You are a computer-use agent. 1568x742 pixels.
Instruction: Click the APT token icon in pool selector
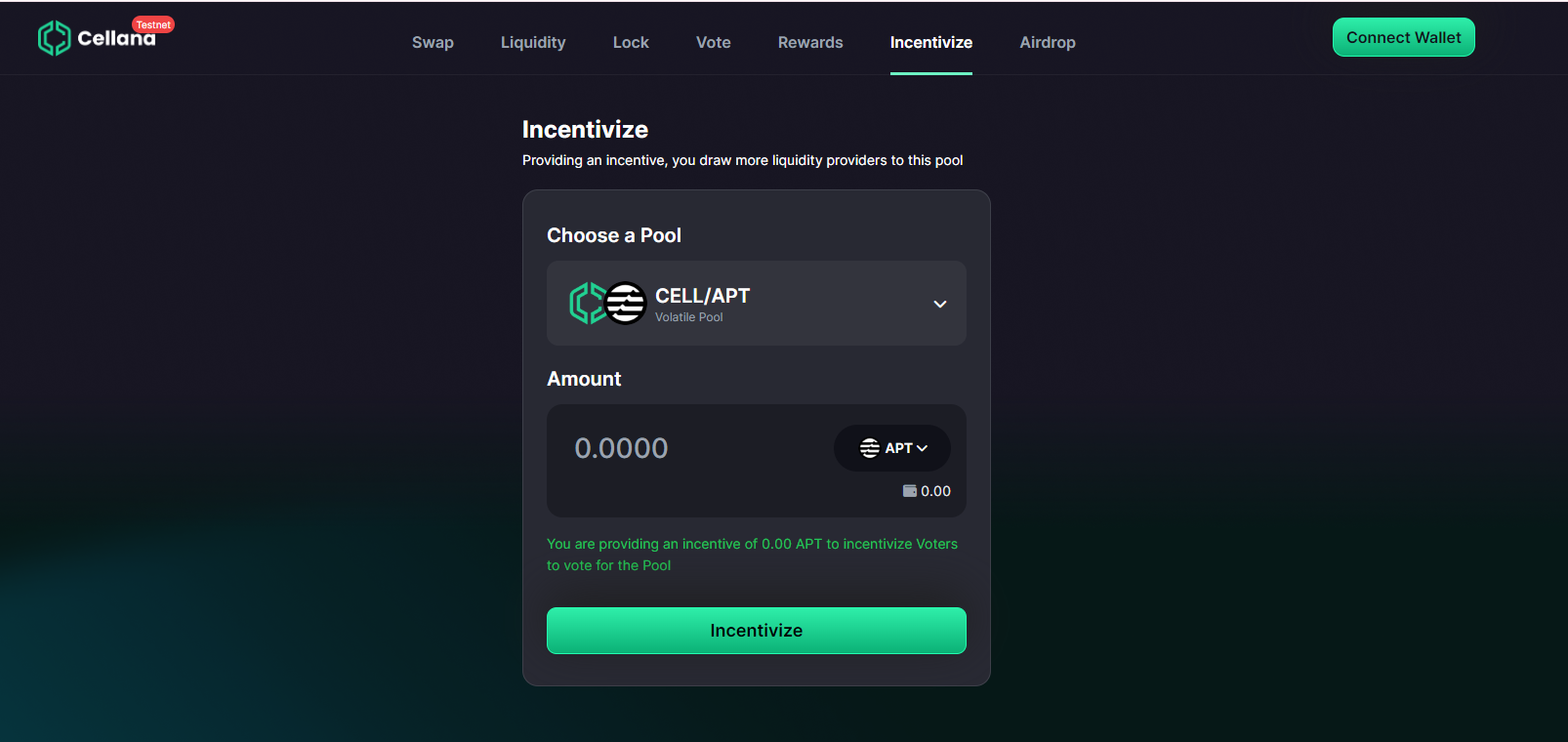[x=626, y=303]
